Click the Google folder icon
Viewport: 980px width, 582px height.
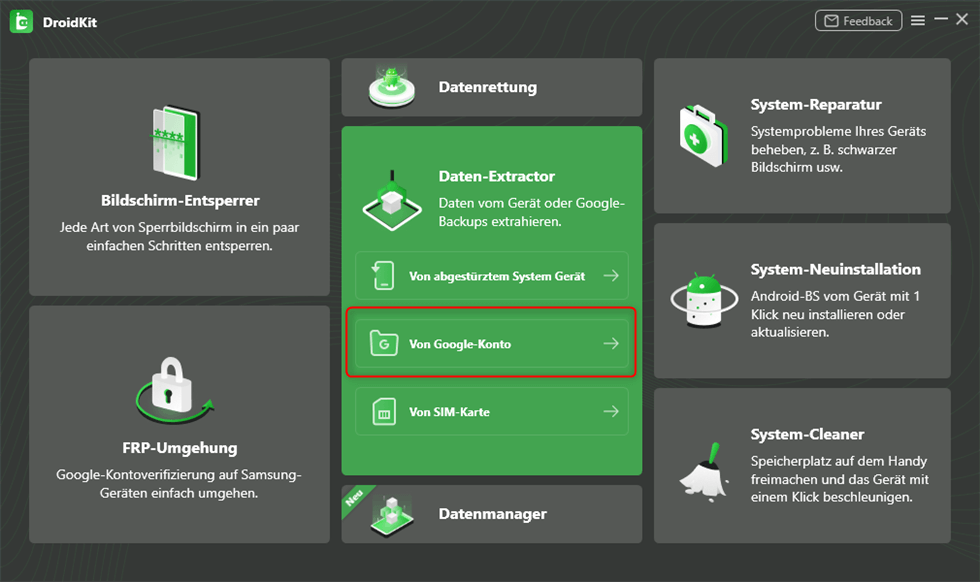click(384, 343)
